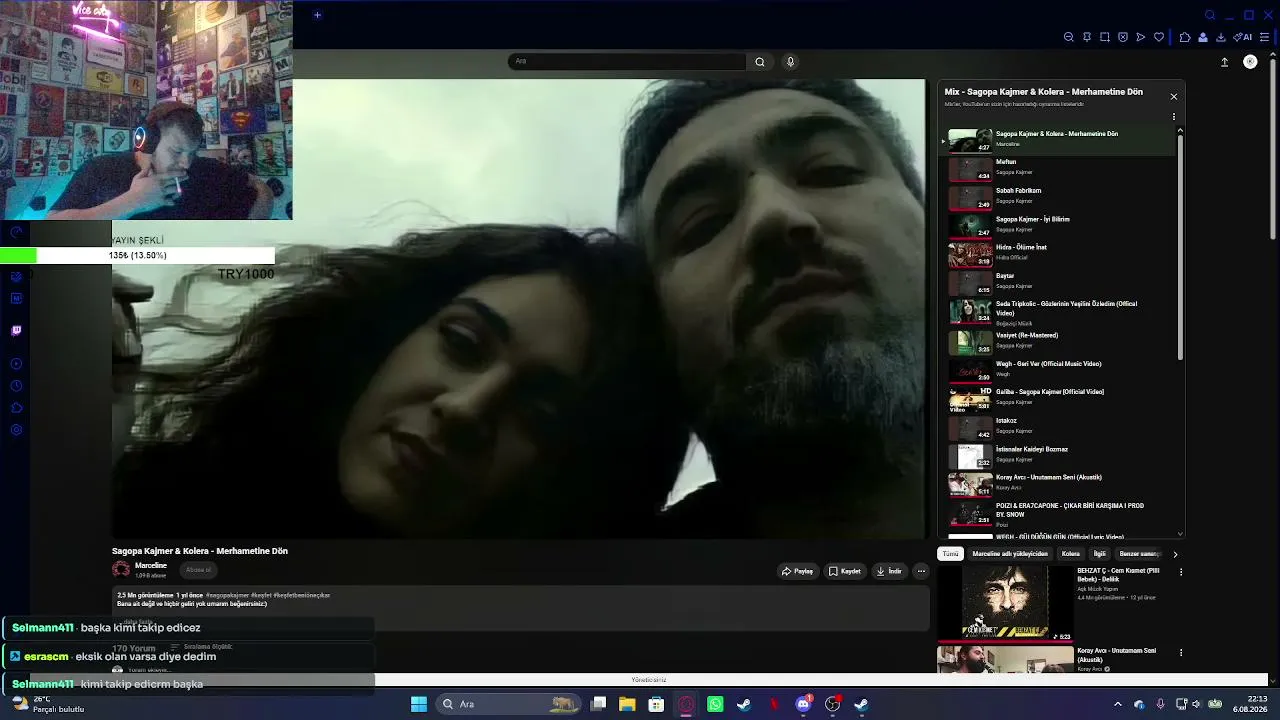The height and width of the screenshot is (720, 1280).
Task: Start the snapshot capture tool
Action: (x=1105, y=37)
